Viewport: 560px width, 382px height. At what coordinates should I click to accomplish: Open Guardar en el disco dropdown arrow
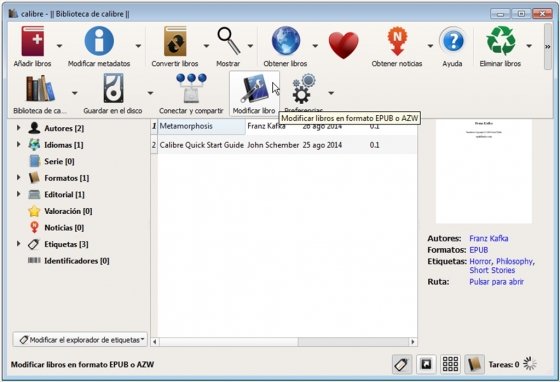150,93
